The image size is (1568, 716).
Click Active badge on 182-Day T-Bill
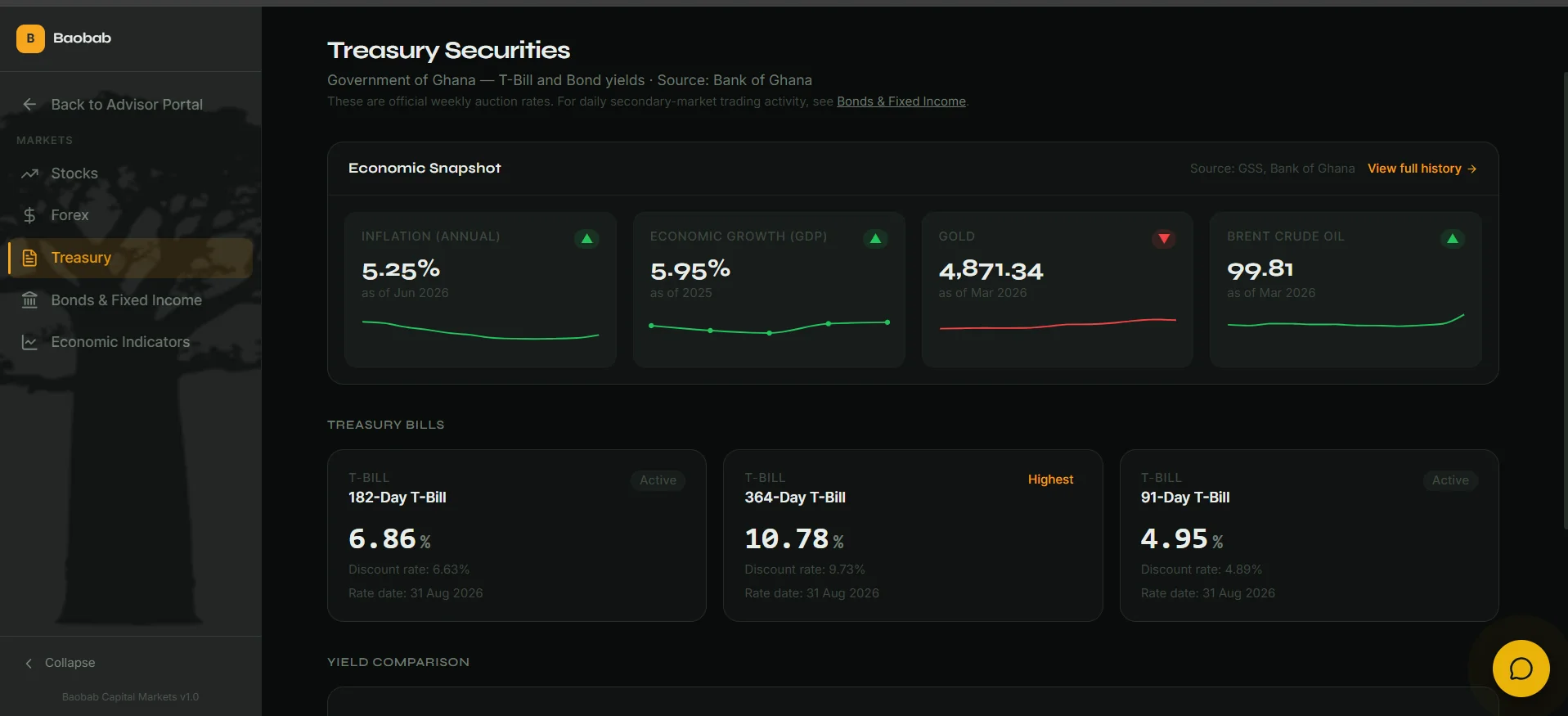click(x=658, y=480)
